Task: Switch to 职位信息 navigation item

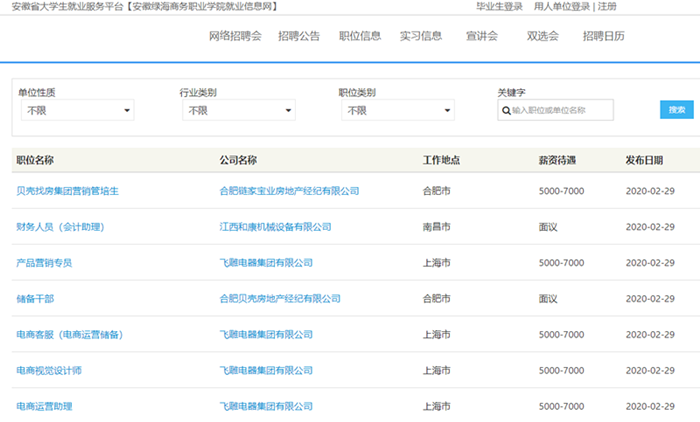Action: point(360,36)
